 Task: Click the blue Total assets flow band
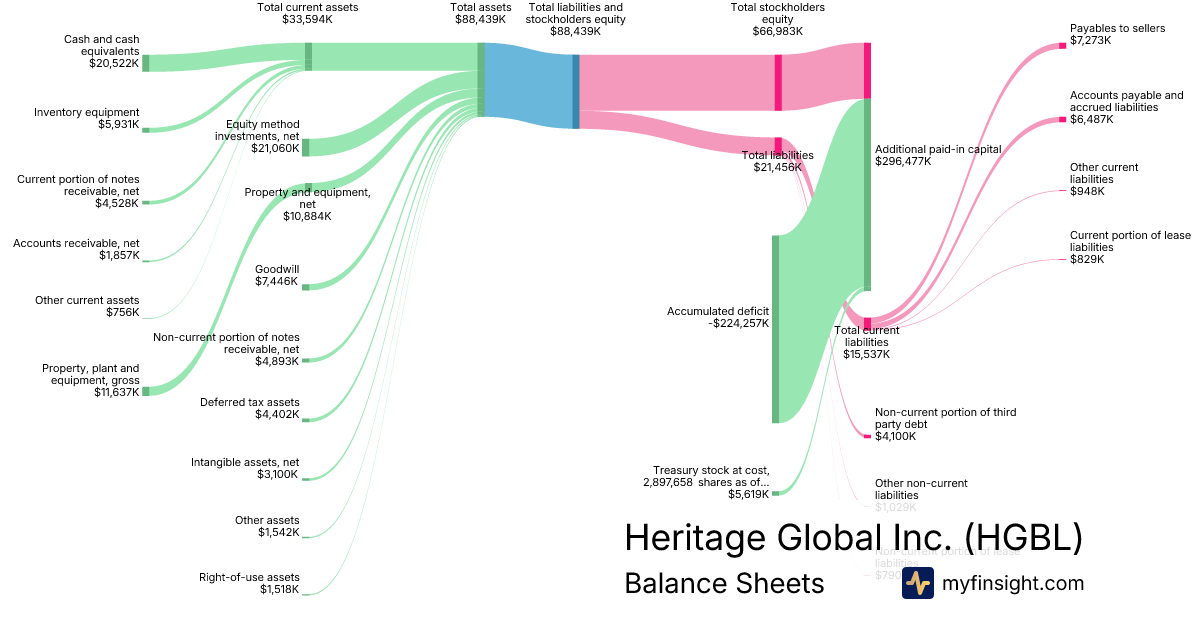point(528,87)
